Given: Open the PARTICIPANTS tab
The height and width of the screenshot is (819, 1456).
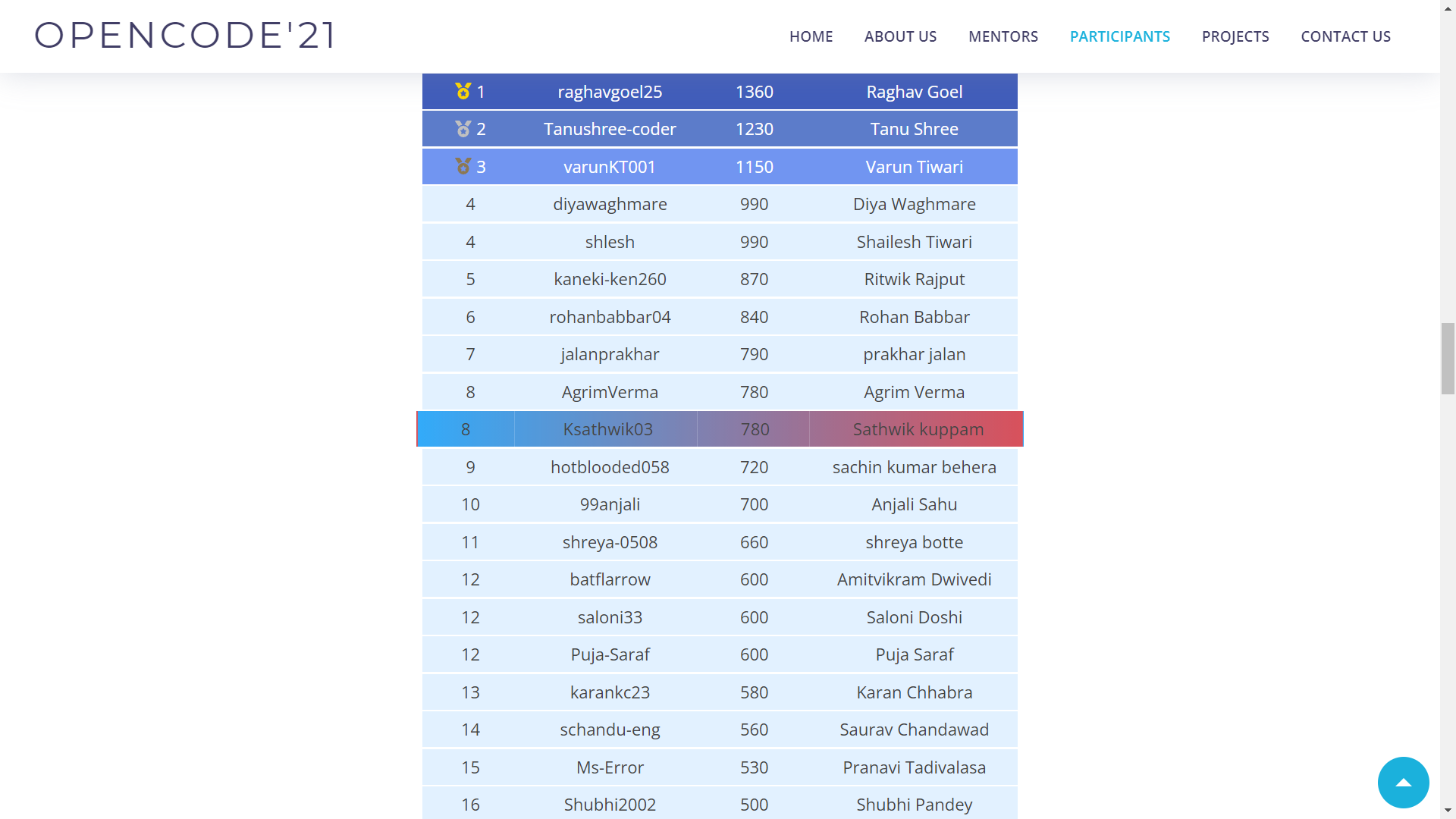Looking at the screenshot, I should point(1120,36).
